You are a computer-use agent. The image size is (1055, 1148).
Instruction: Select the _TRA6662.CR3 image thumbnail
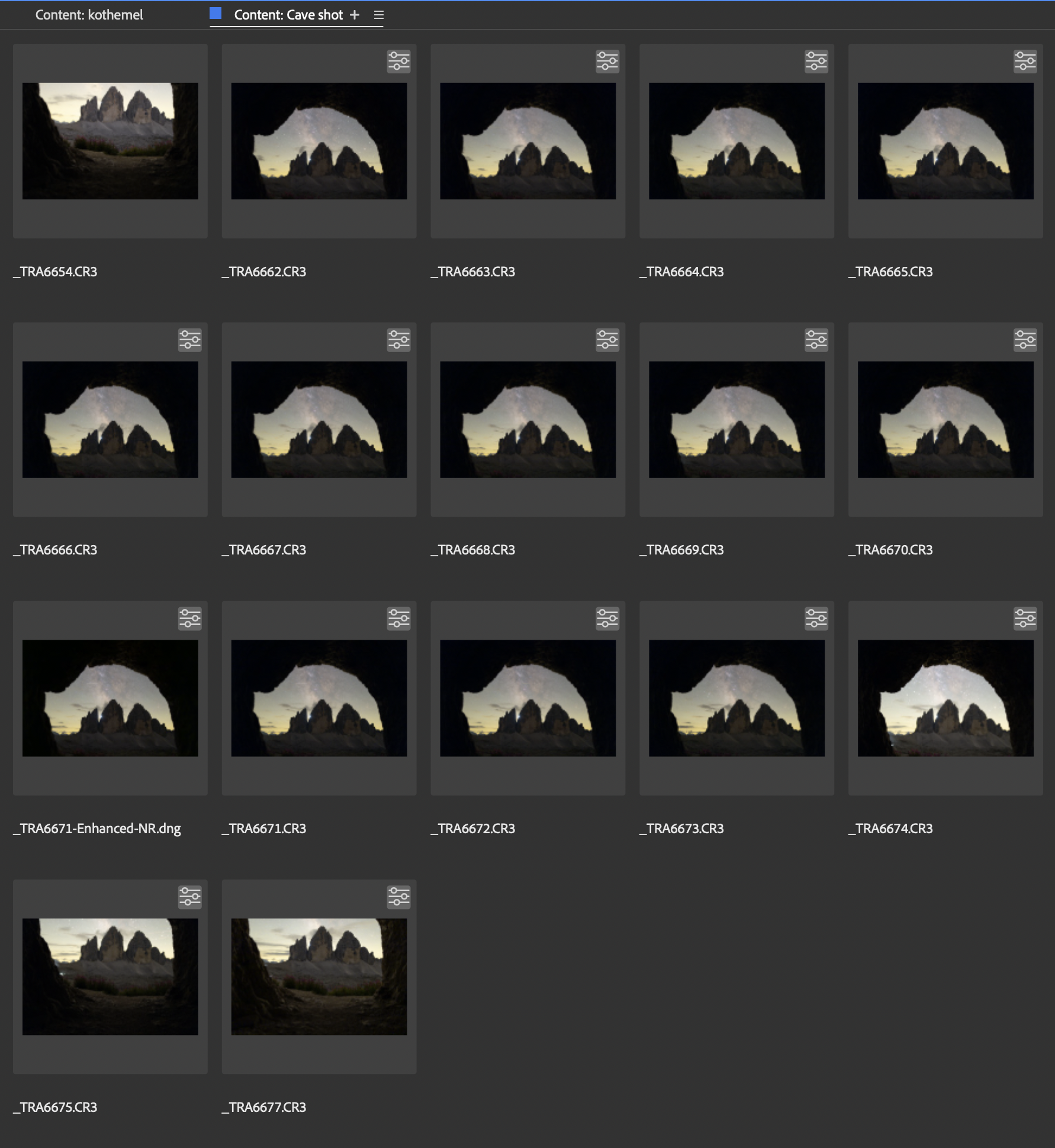(319, 141)
